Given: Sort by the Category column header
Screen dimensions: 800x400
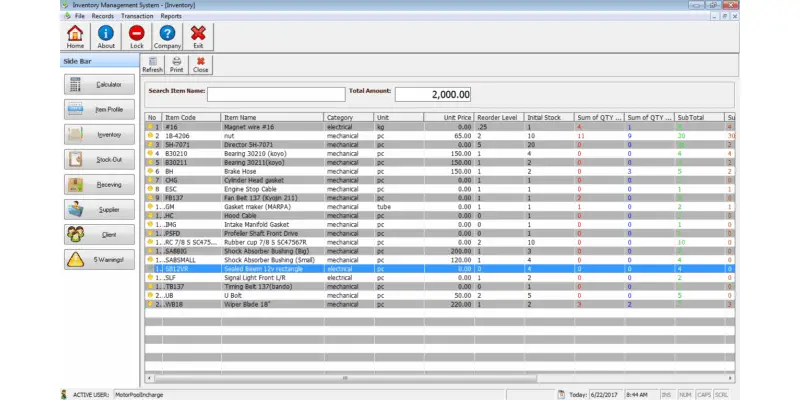Looking at the screenshot, I should (348, 117).
